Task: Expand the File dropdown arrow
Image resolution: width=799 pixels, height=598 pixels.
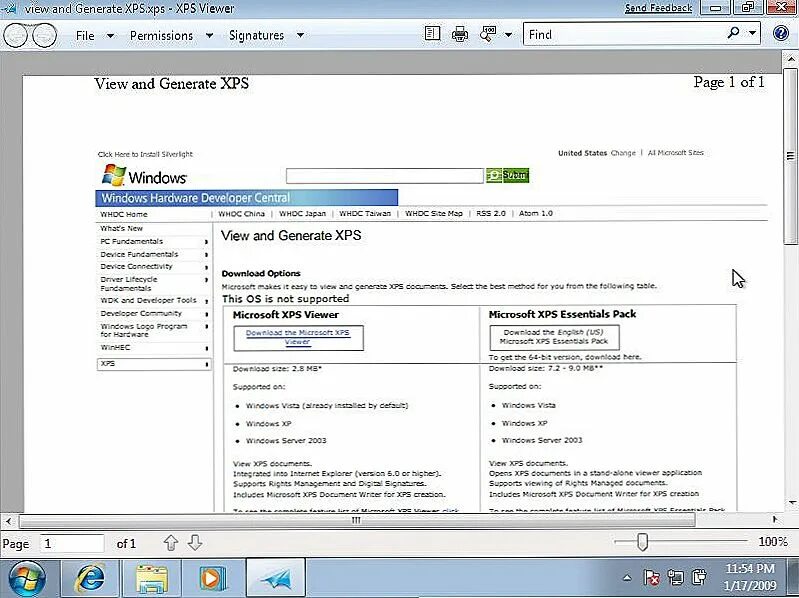Action: click(x=110, y=36)
